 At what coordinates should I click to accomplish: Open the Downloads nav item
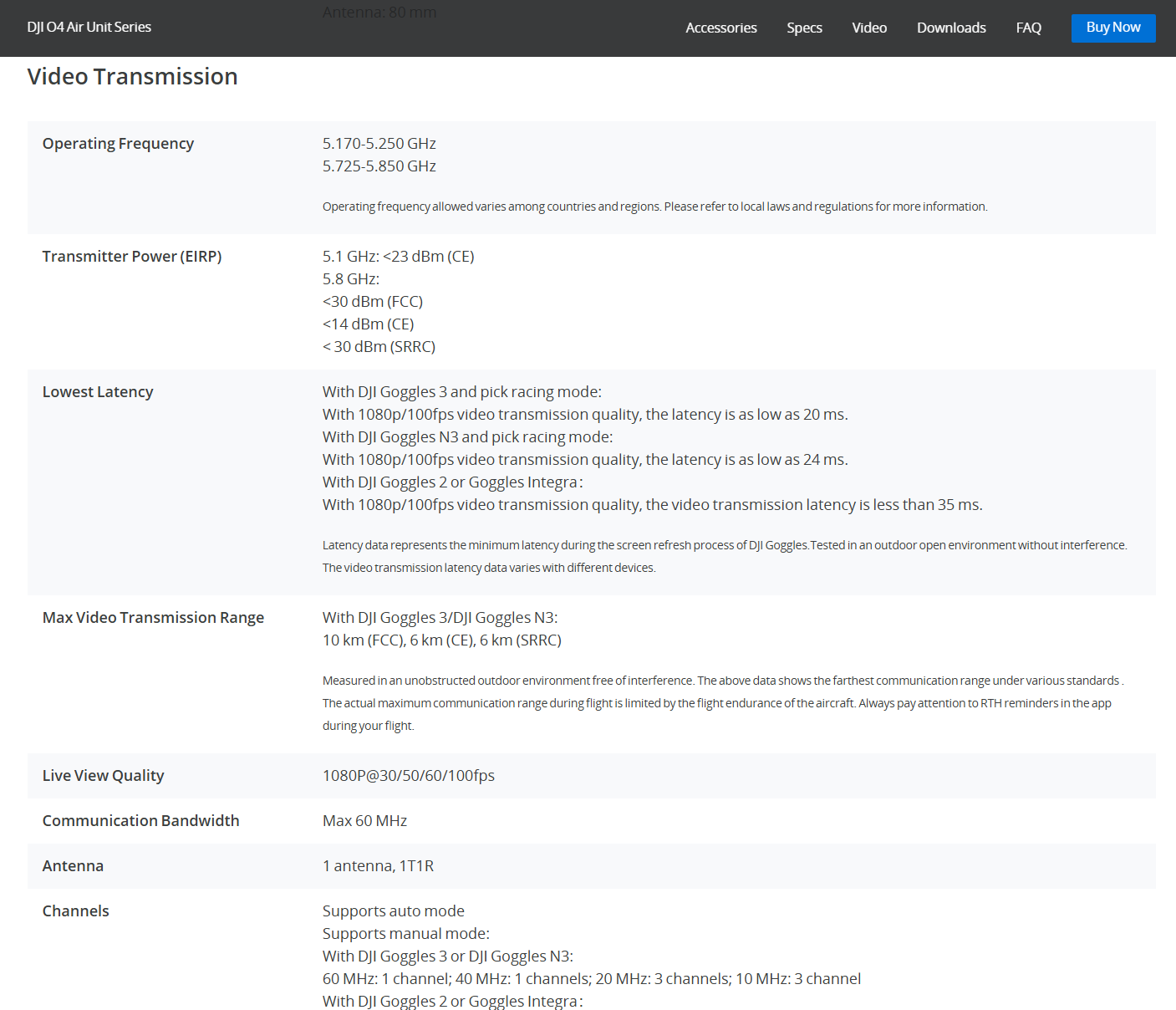(x=951, y=28)
